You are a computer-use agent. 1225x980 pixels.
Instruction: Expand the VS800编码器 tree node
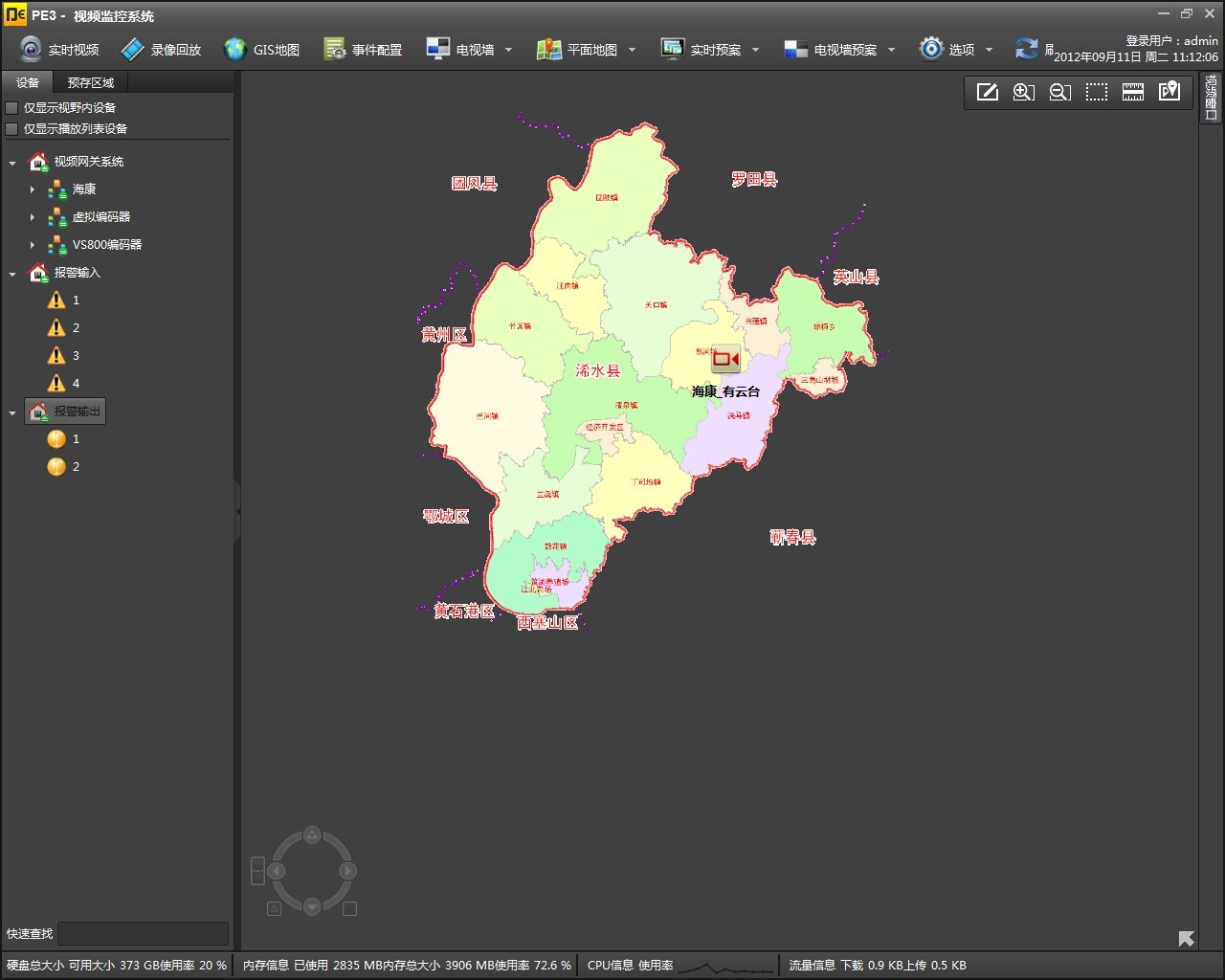[32, 245]
